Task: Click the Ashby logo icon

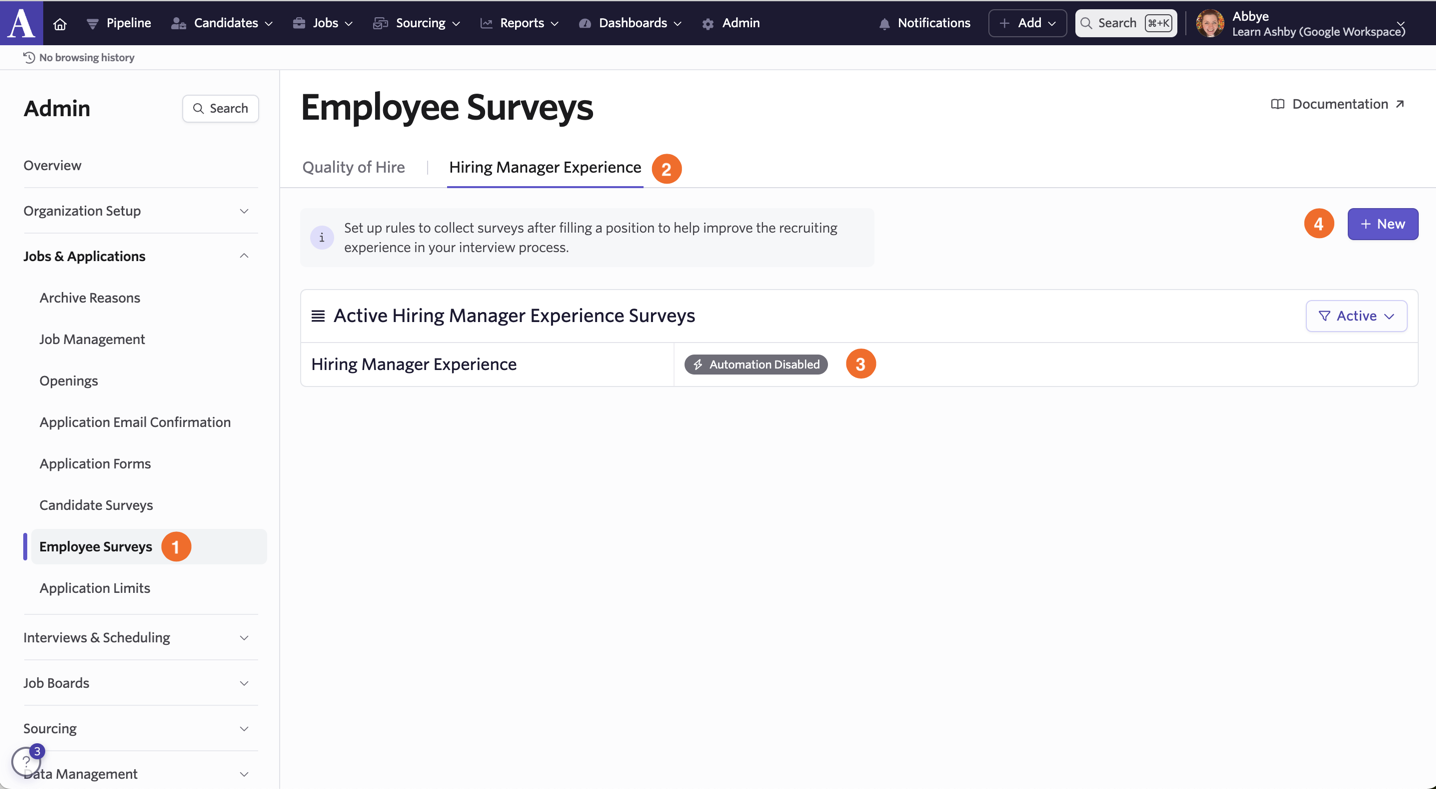Action: coord(21,22)
